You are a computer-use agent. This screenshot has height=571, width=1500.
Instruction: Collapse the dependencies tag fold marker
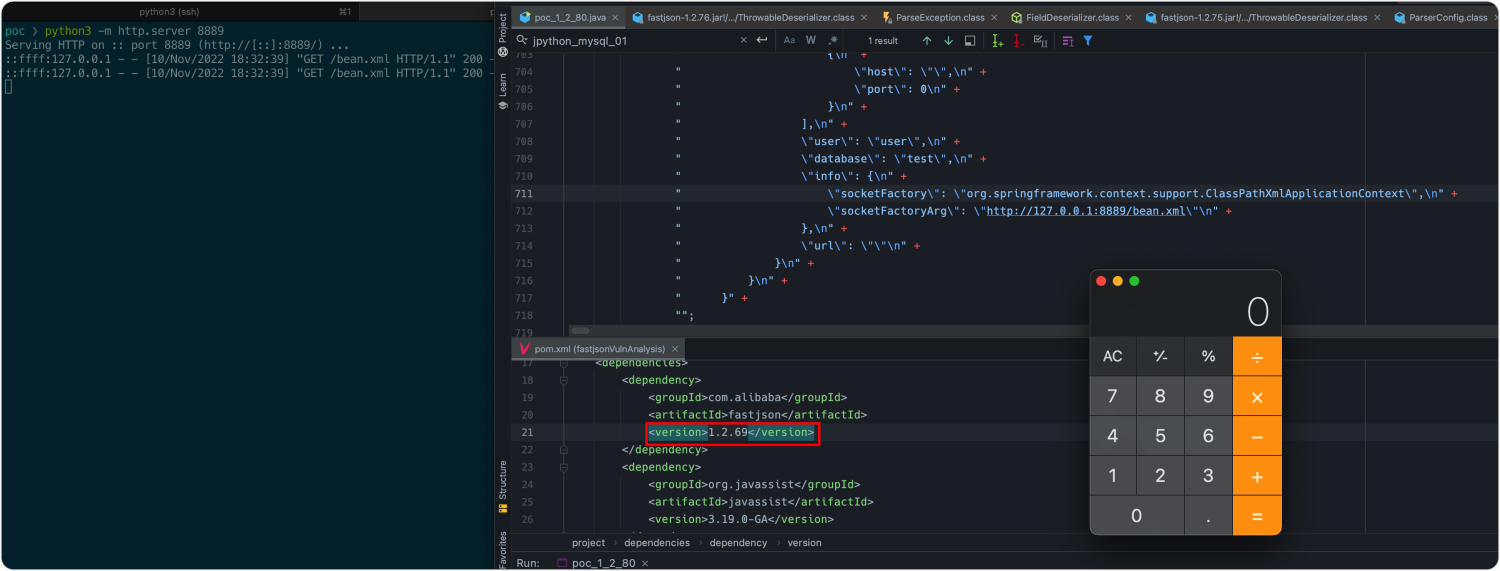(564, 363)
